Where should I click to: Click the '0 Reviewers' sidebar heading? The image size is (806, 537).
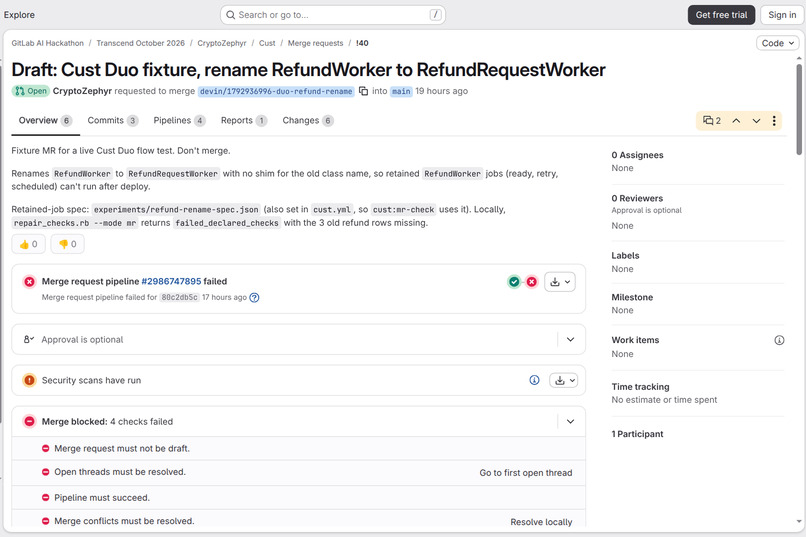pos(637,198)
